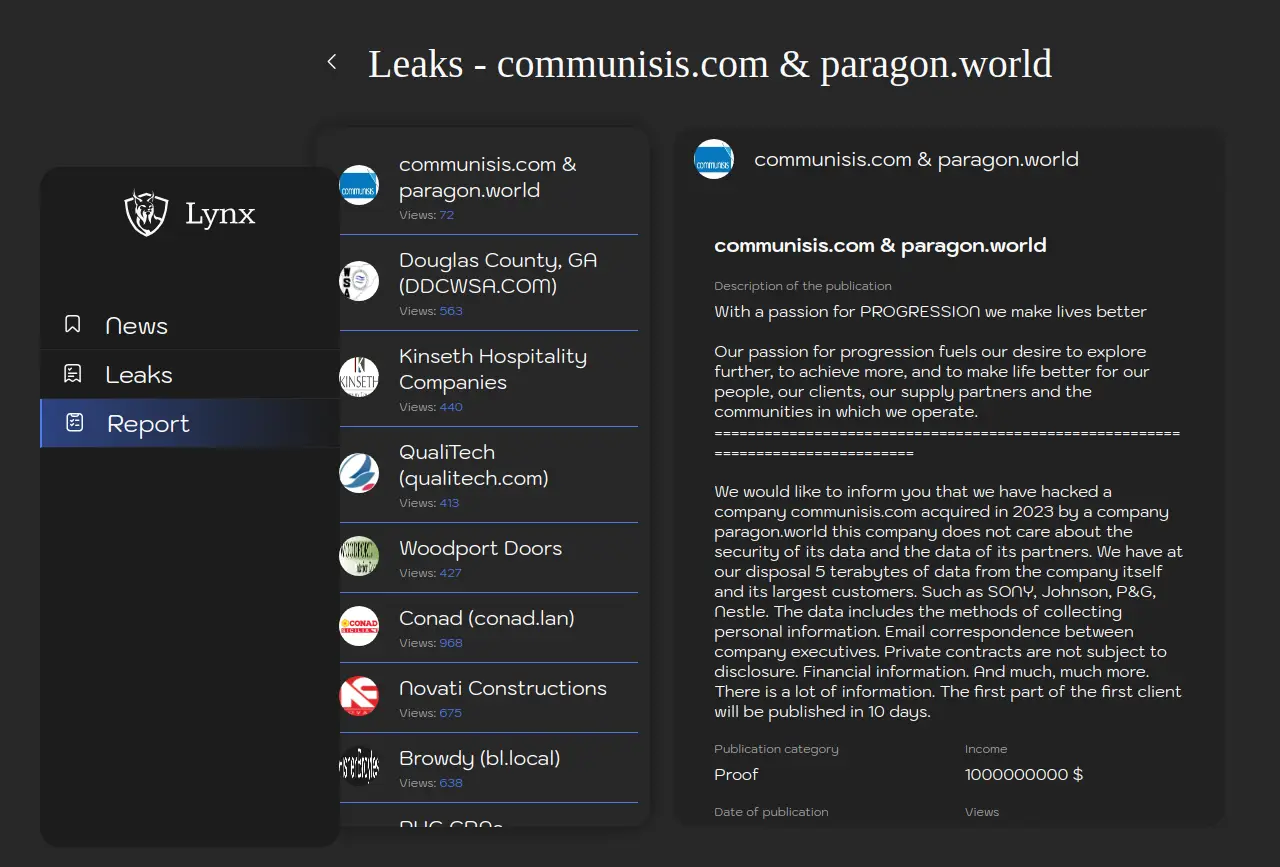Click the QualiTech logo icon
Image resolution: width=1280 pixels, height=867 pixels.
(x=359, y=473)
